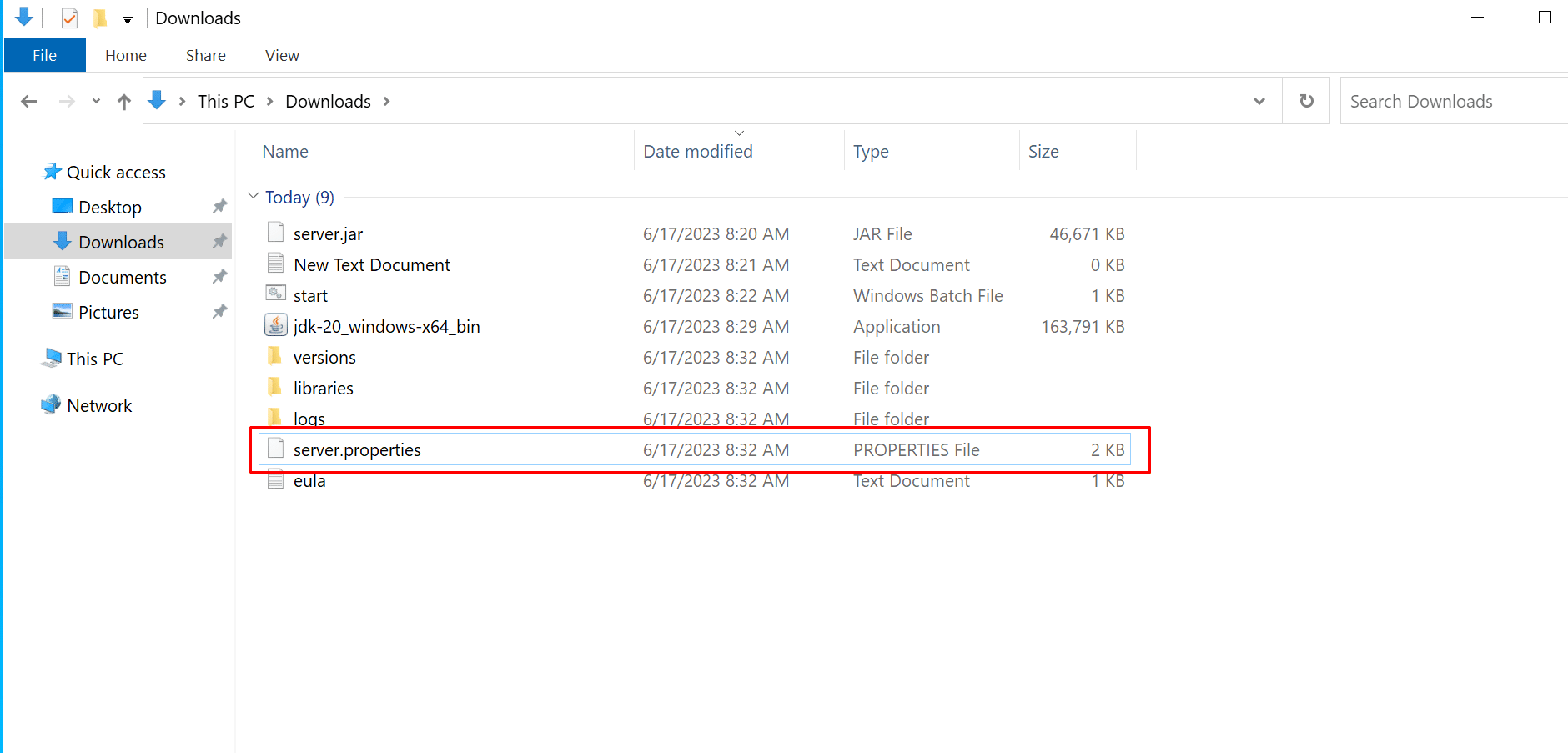
Task: Click the Back navigation arrow
Action: [x=29, y=102]
